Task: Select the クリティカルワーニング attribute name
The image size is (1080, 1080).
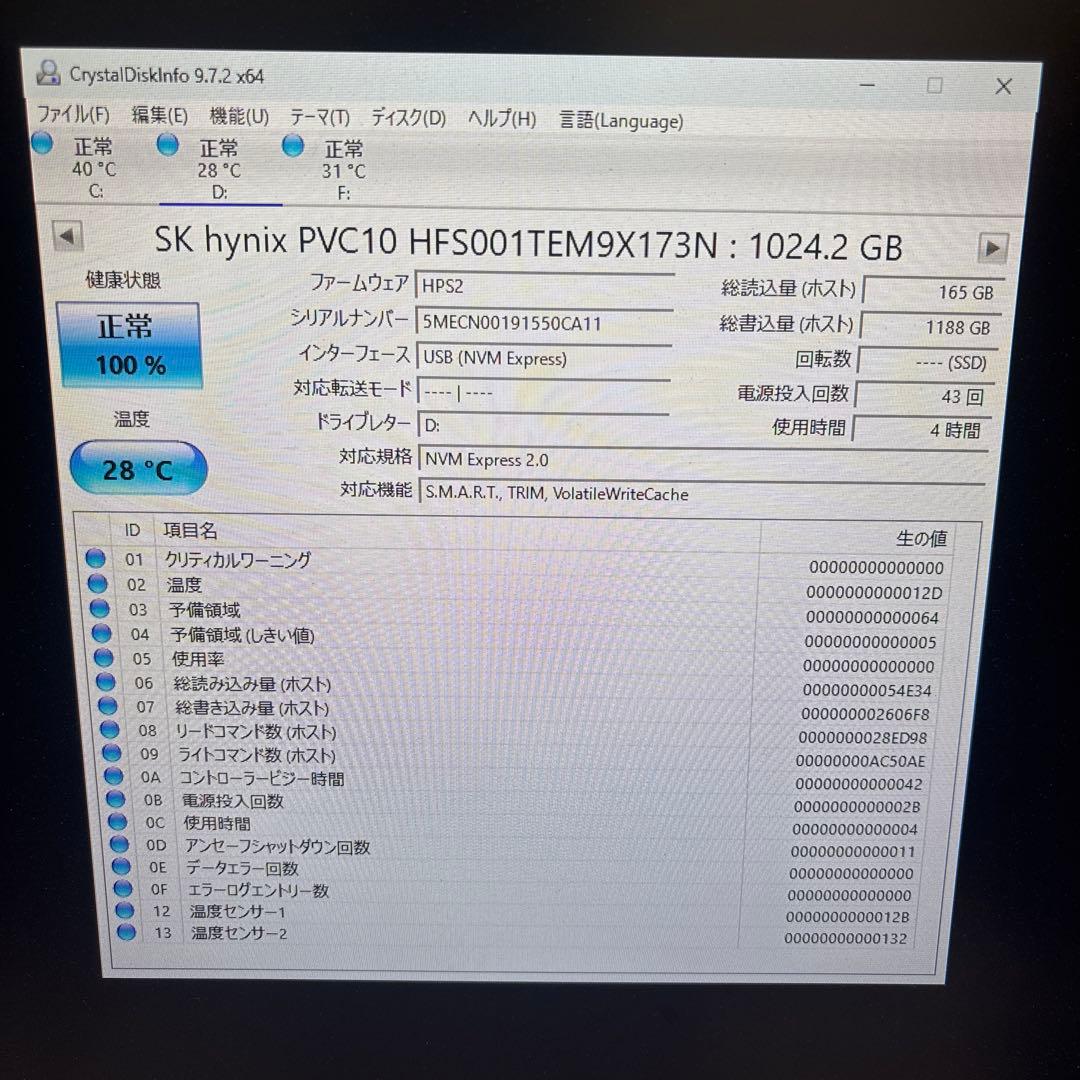Action: (238, 560)
